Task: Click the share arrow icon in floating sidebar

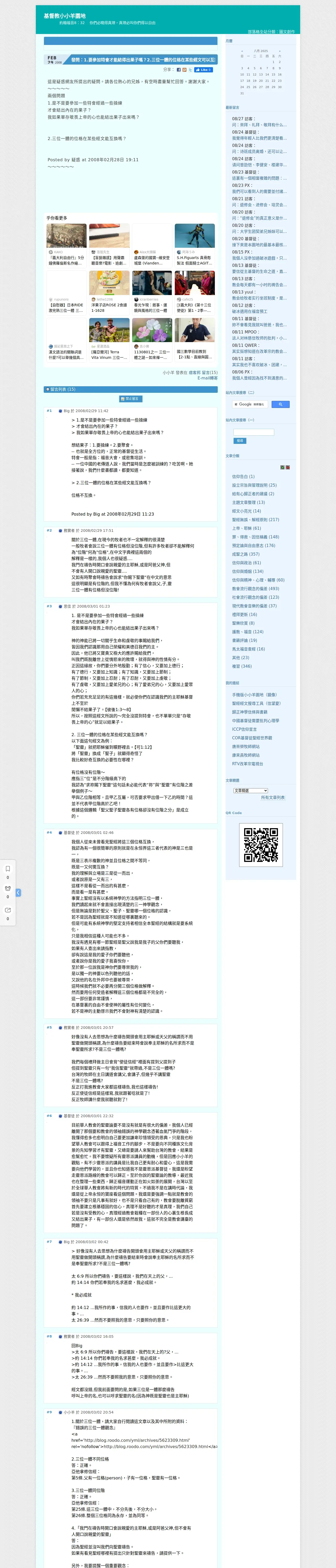Action: click(x=8, y=910)
